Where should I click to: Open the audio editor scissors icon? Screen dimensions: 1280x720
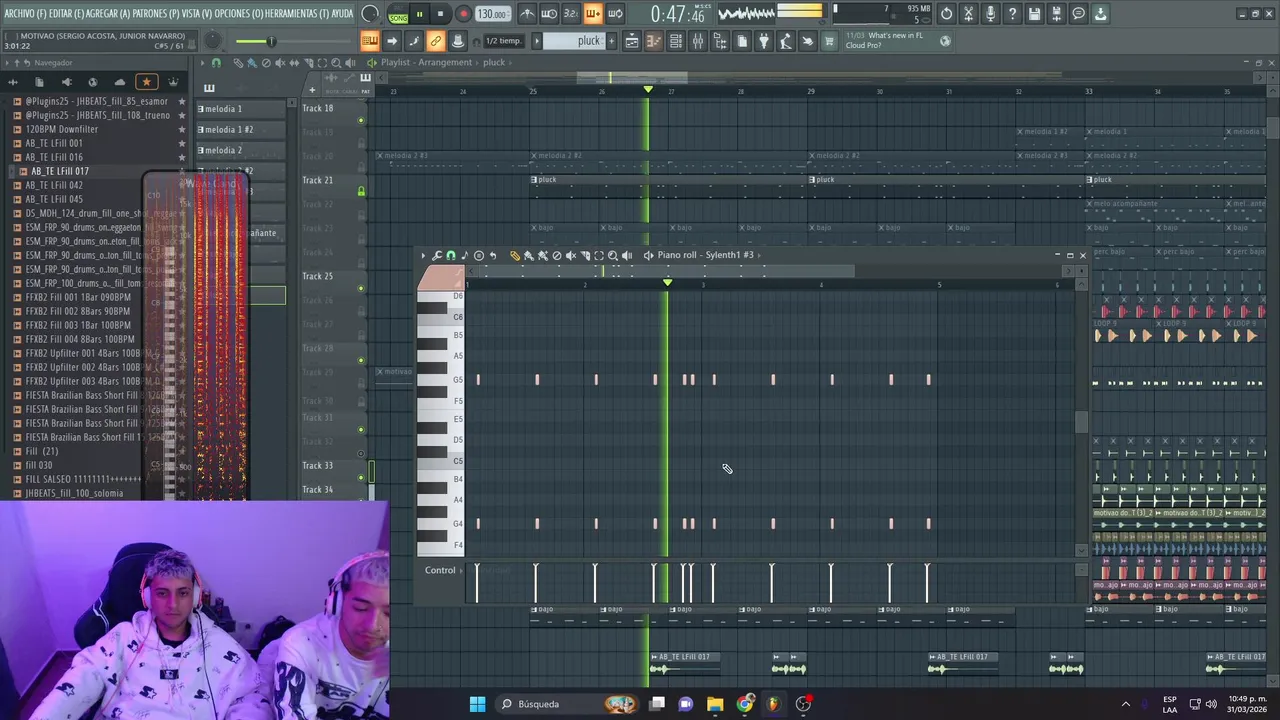[x=968, y=14]
